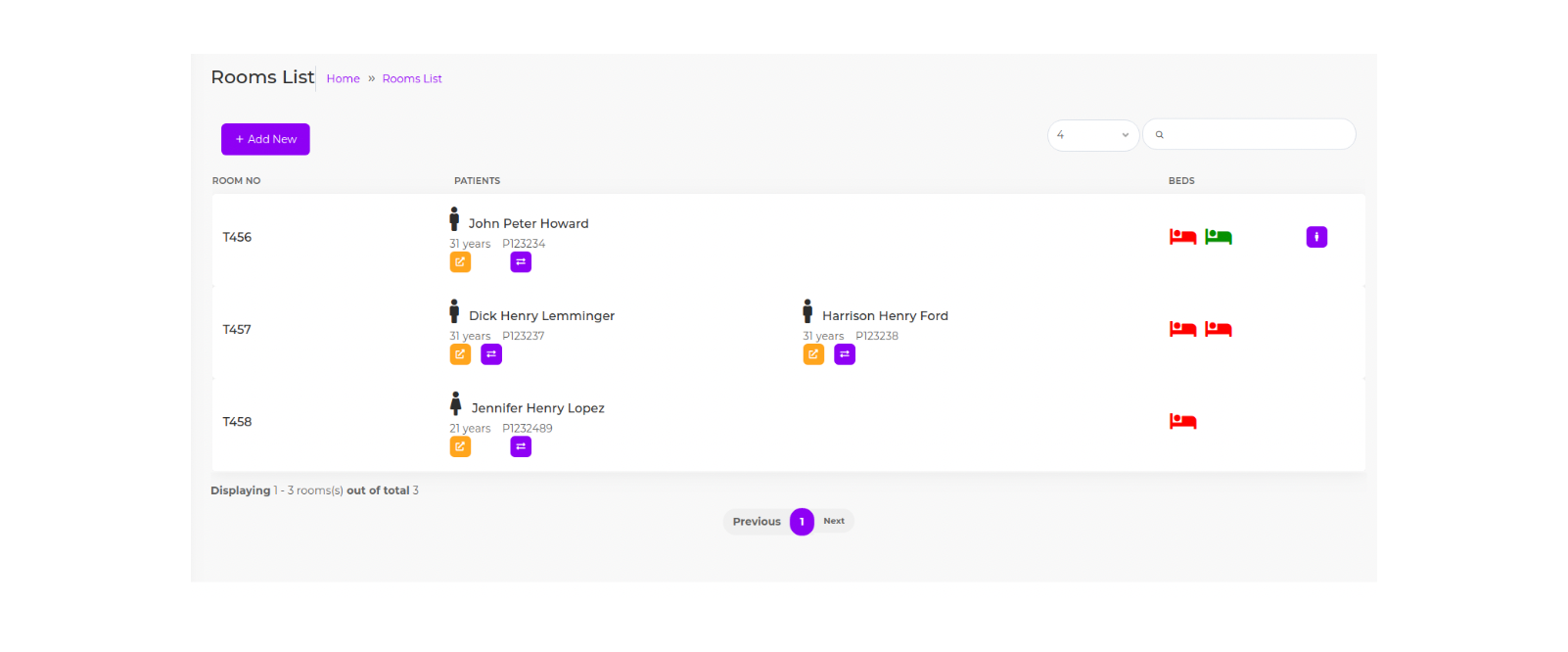Click the Previous pagination button

tap(757, 522)
